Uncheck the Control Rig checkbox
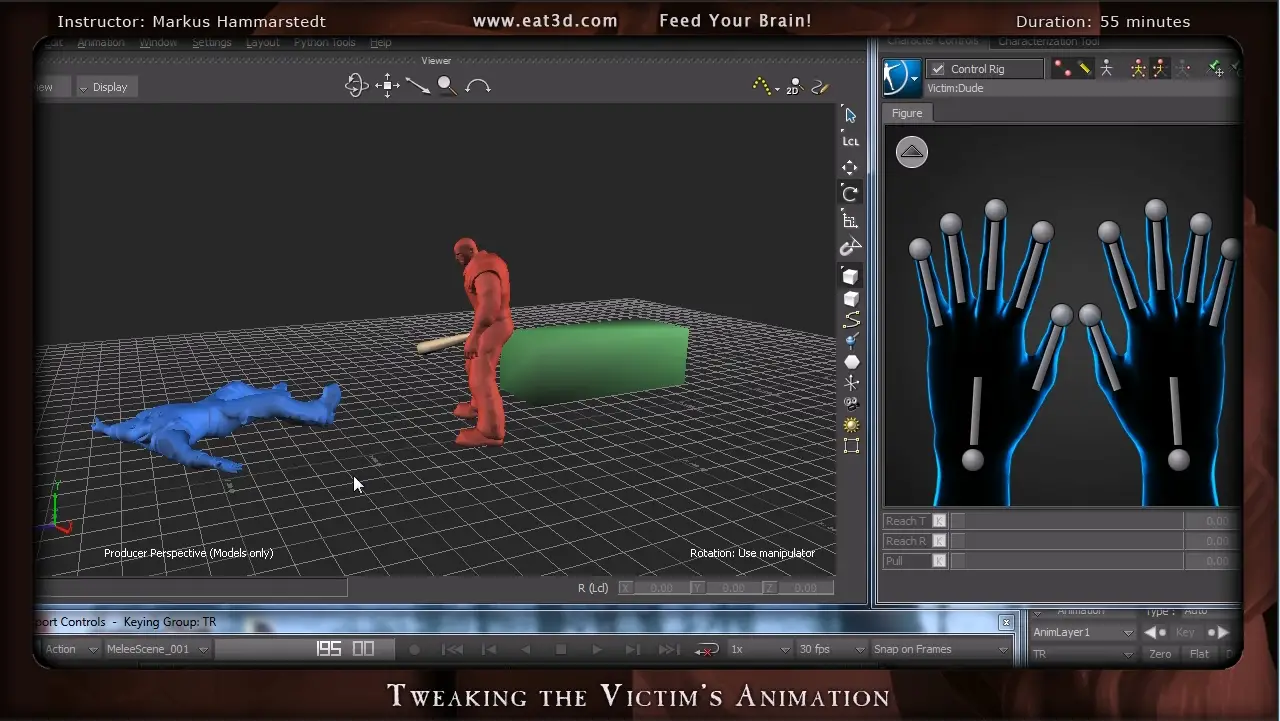The image size is (1280, 721). (937, 68)
